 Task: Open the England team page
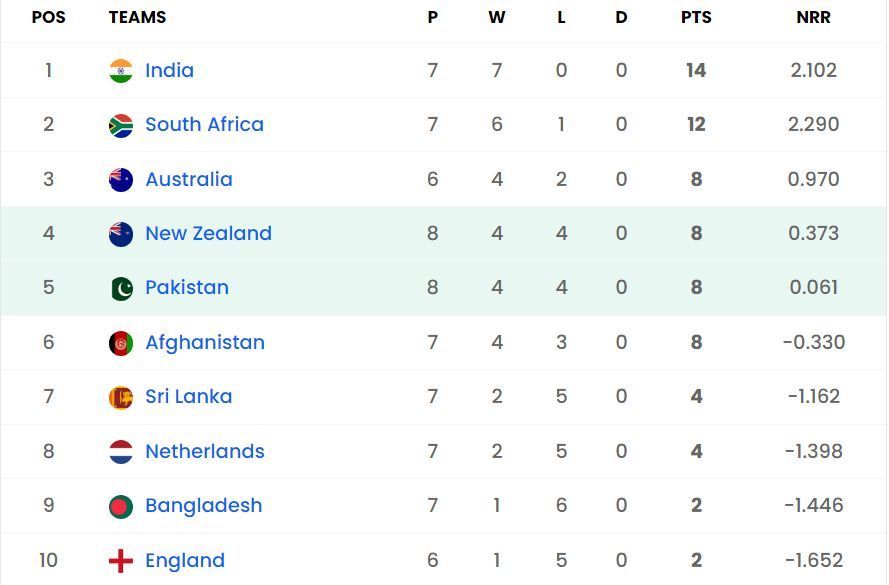[184, 560]
